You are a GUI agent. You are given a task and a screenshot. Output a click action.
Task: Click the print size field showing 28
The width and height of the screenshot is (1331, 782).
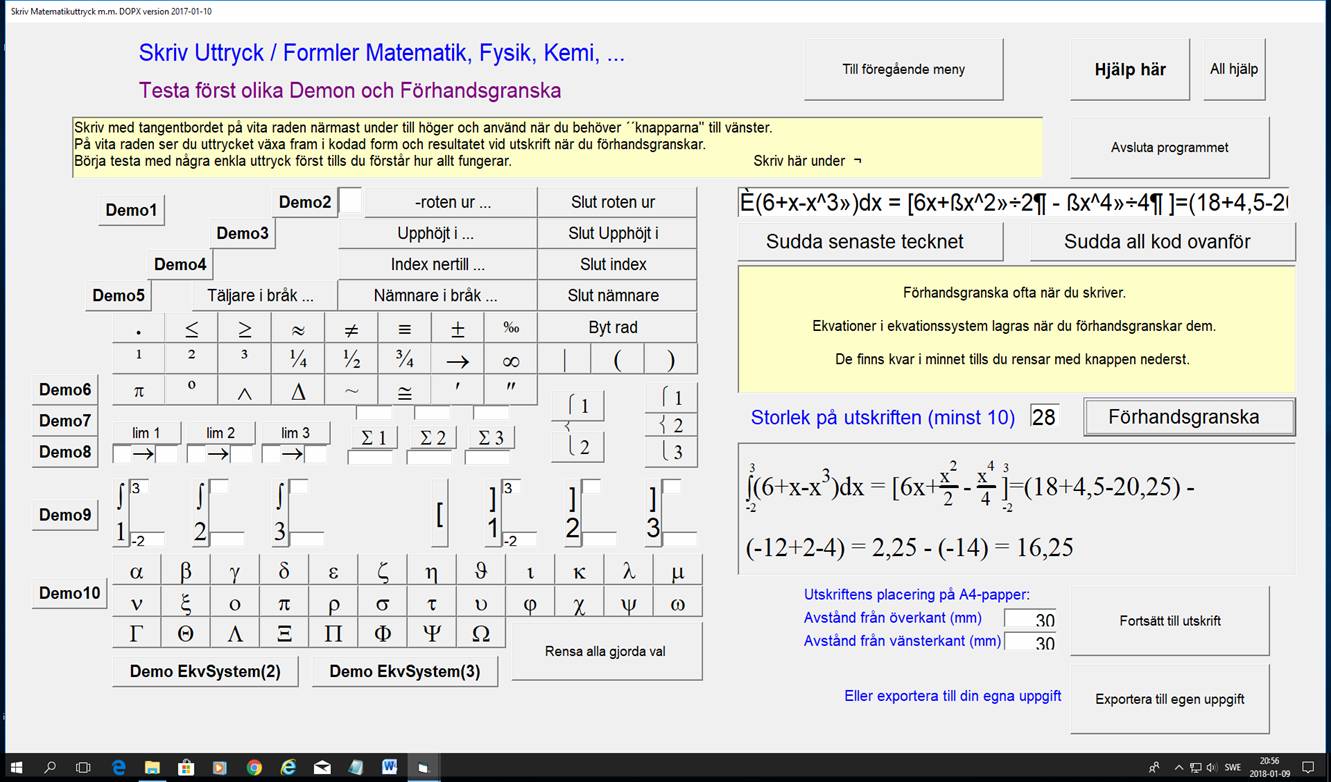pos(1044,417)
